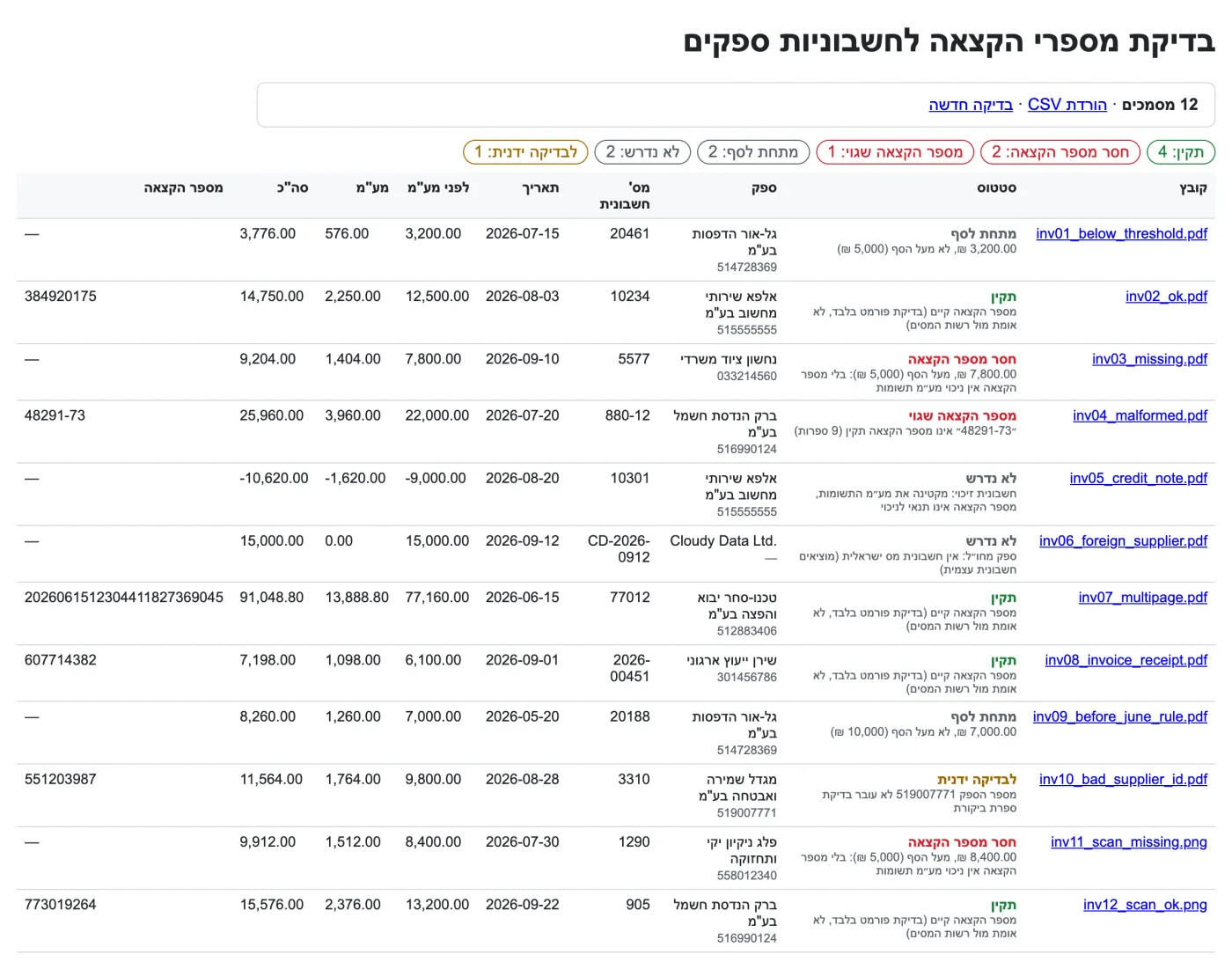1232x969 pixels.
Task: Select the green 'תקין: 4' status badge
Action: (1181, 152)
